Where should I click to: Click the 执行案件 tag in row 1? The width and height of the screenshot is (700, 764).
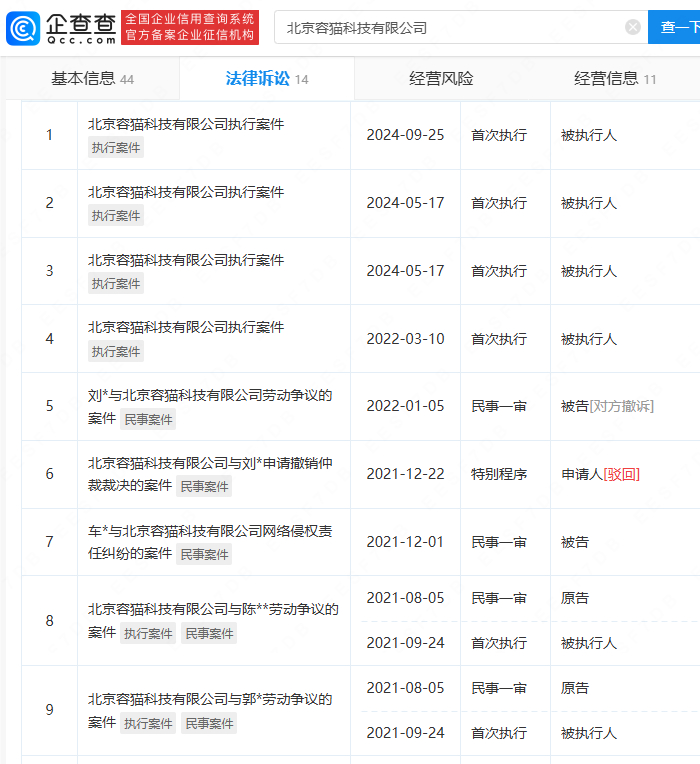point(116,148)
